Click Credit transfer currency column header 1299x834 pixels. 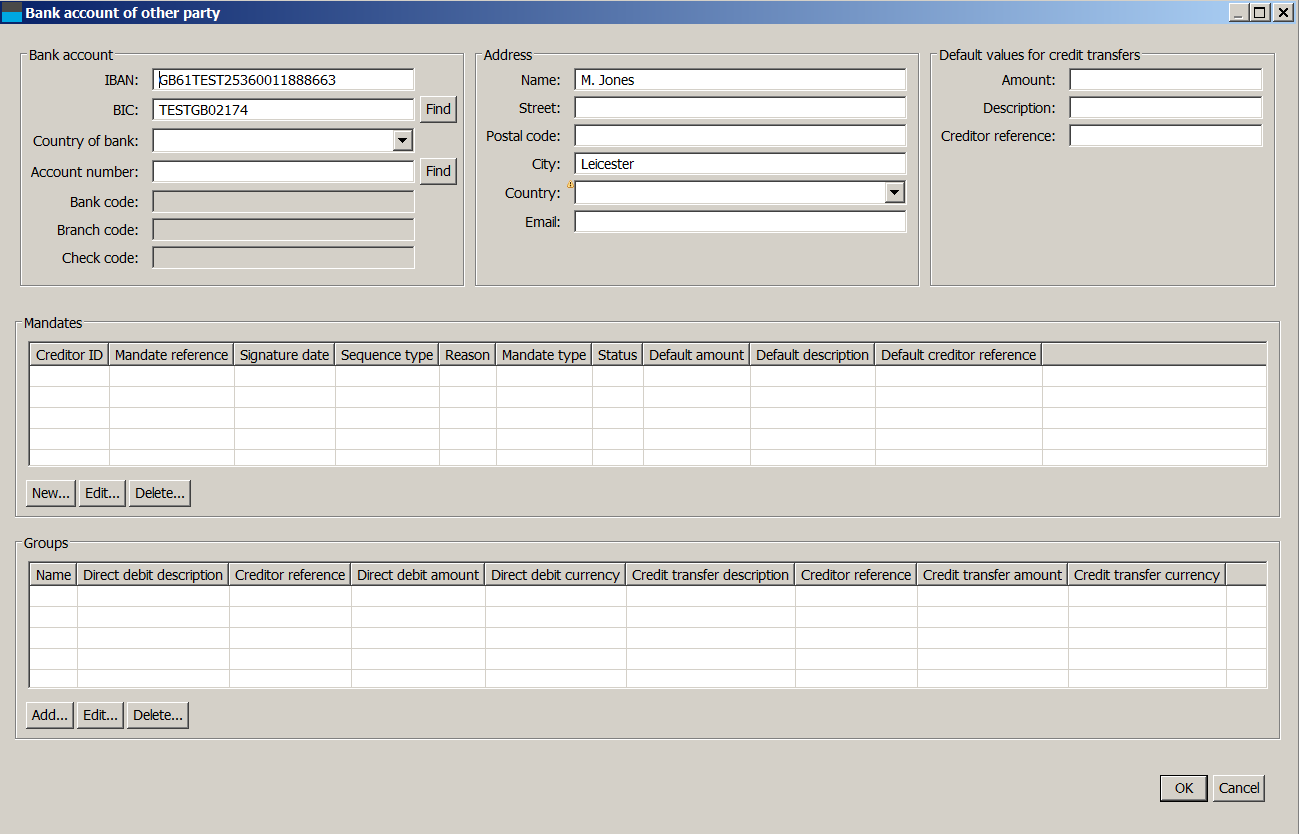click(1147, 575)
